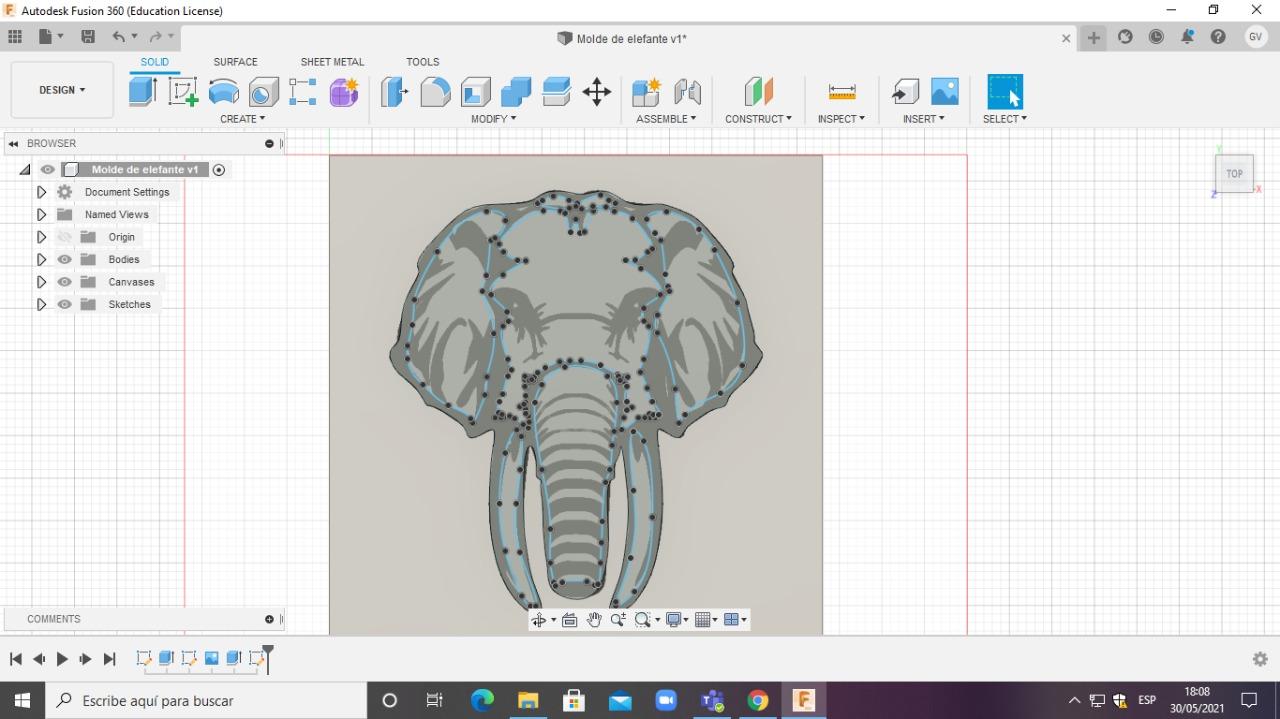The image size is (1280, 719).
Task: Open the DESIGN workspace dropdown
Action: pos(62,90)
